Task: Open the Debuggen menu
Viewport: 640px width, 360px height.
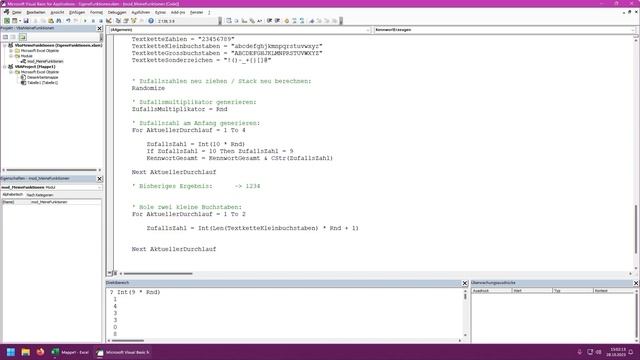Action: pyautogui.click(x=117, y=13)
